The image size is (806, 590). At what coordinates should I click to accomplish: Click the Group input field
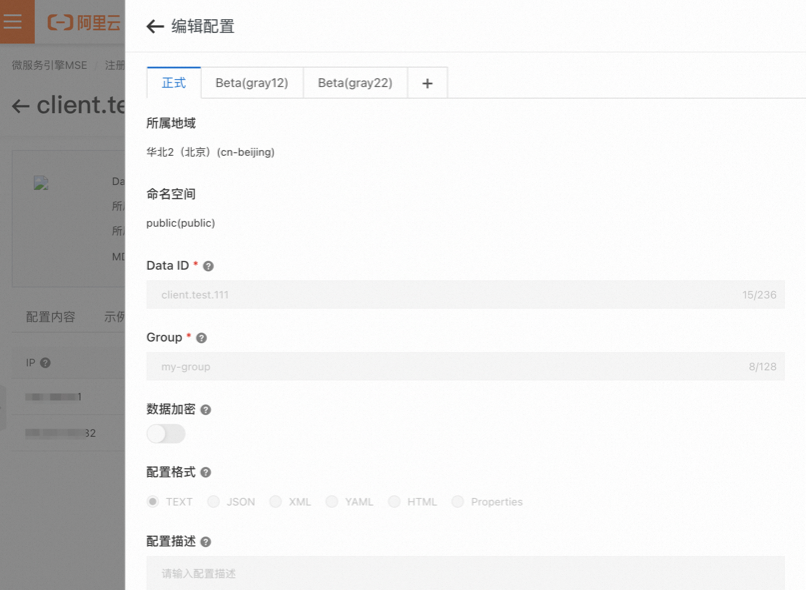pos(465,366)
